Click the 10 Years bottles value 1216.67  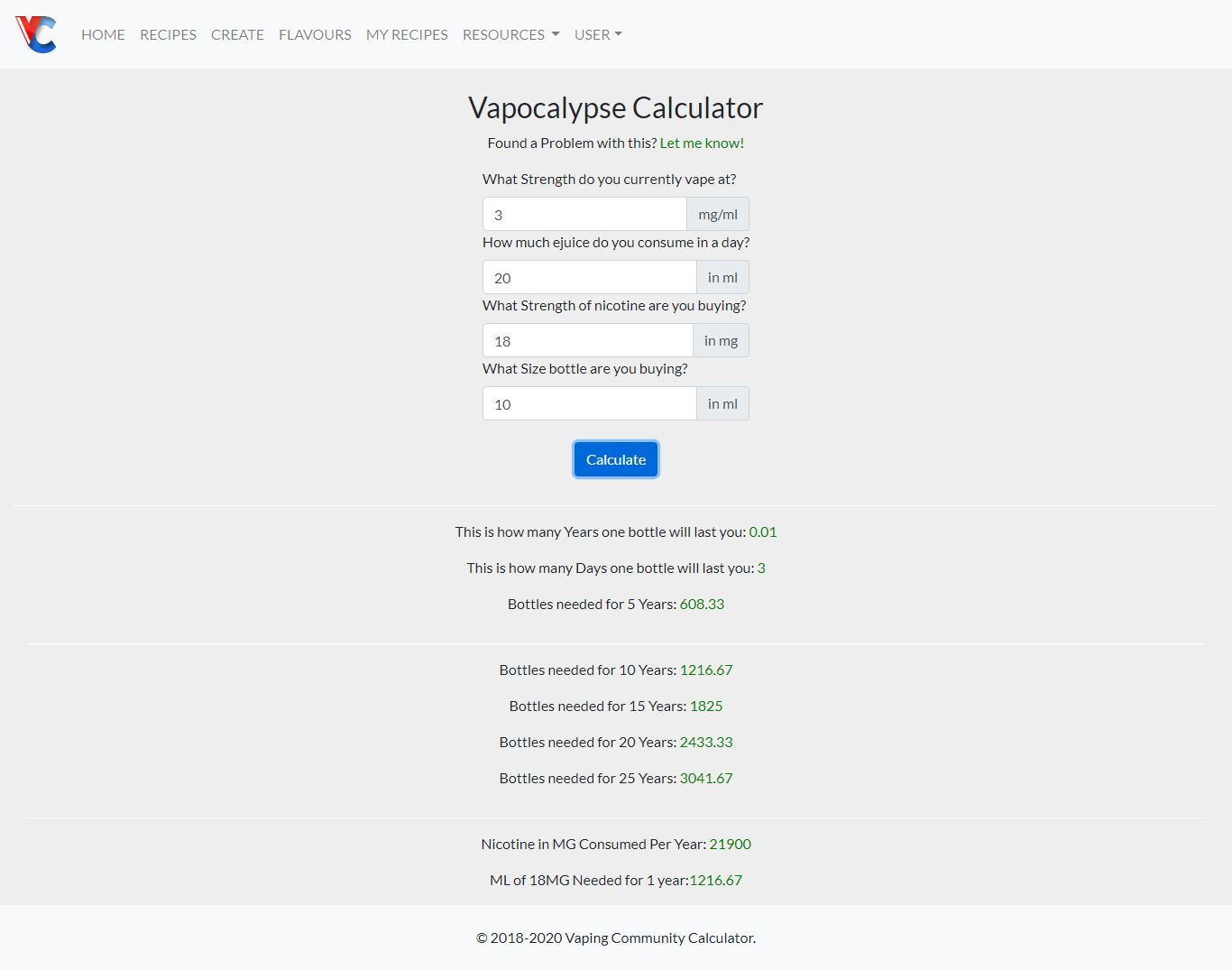coord(706,670)
